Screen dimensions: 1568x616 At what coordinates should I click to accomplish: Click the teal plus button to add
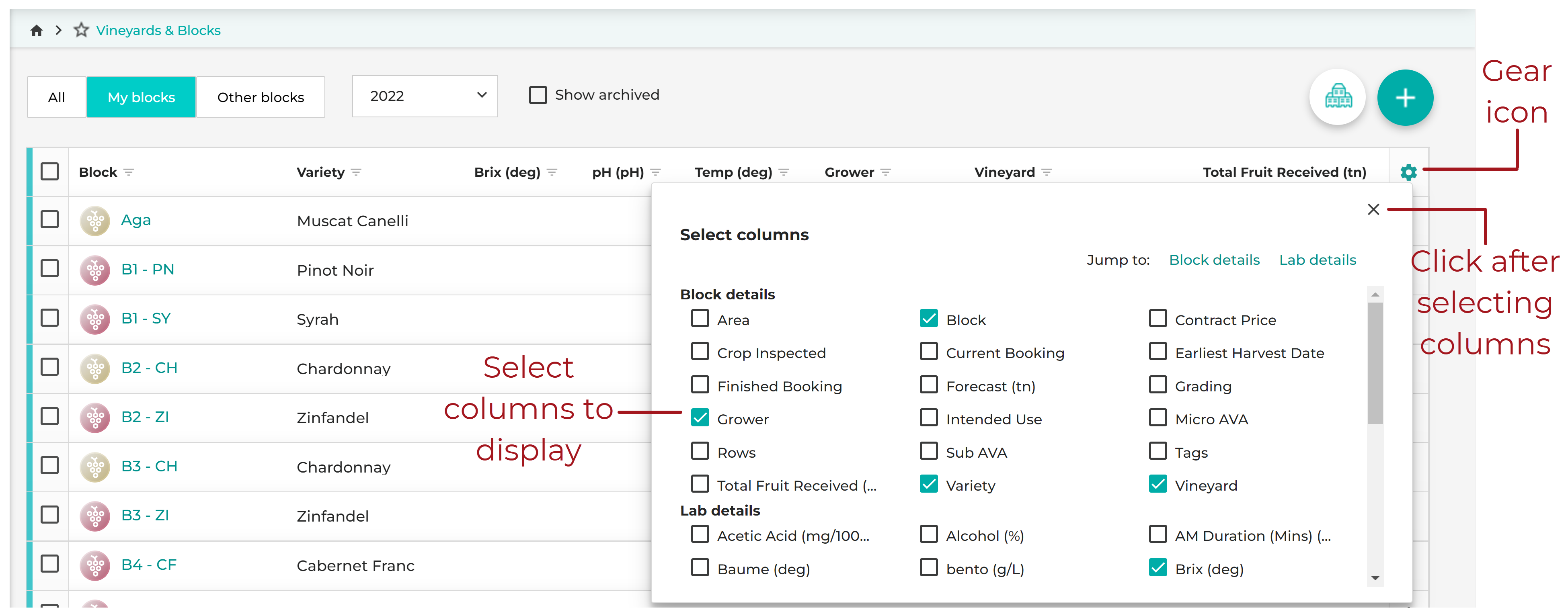coord(1406,97)
